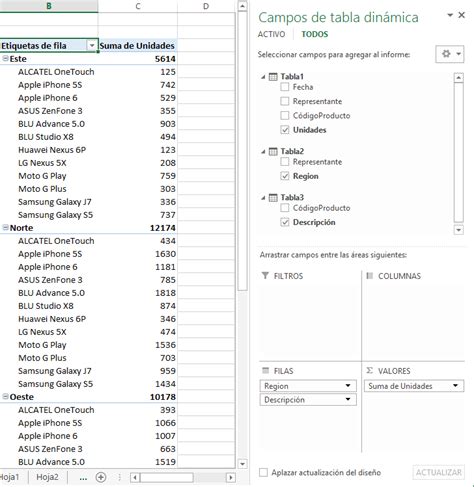
Task: Click worksheet vertical scrollbar up arrow
Action: (x=242, y=6)
